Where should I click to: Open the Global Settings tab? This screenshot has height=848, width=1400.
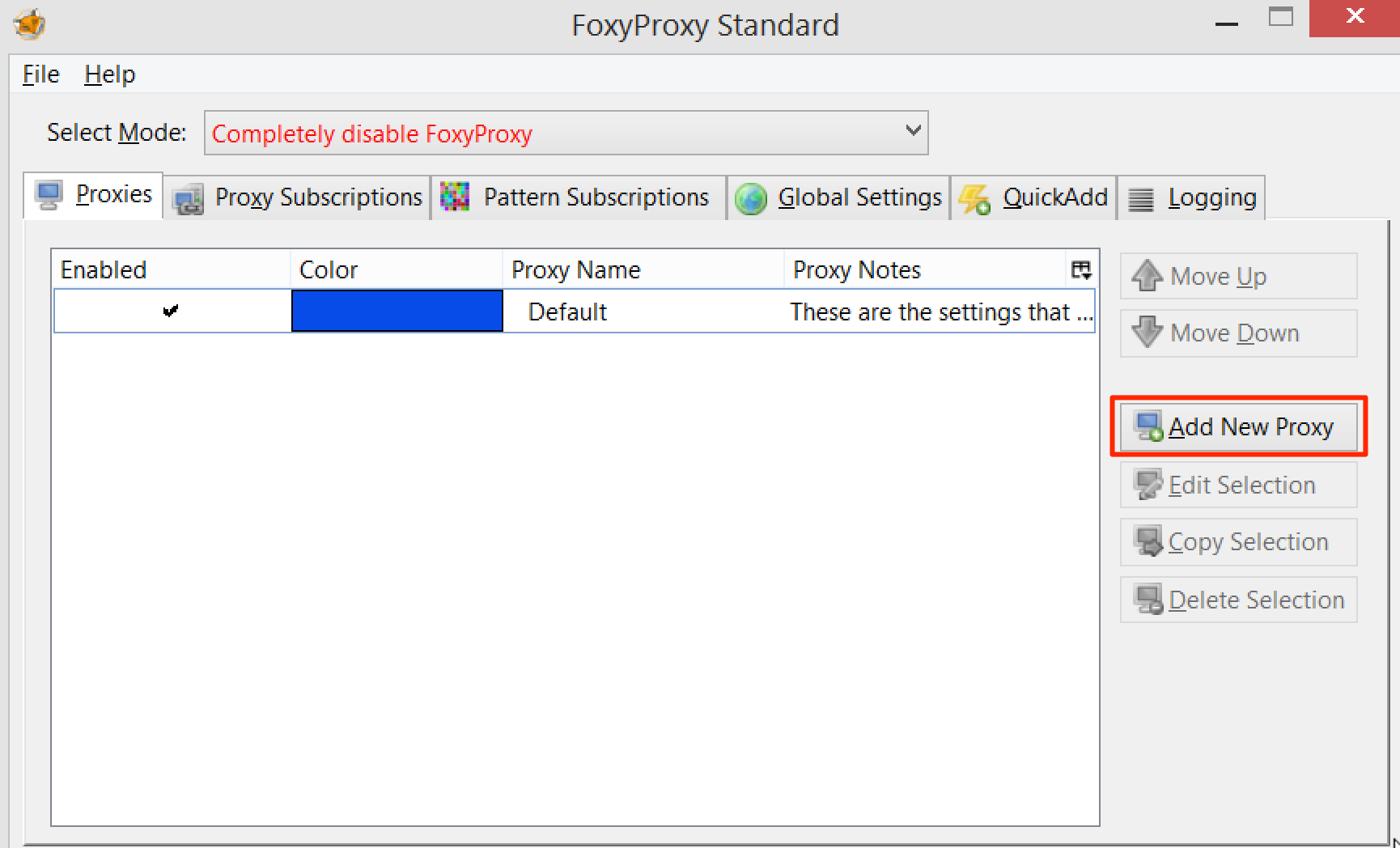[x=838, y=197]
